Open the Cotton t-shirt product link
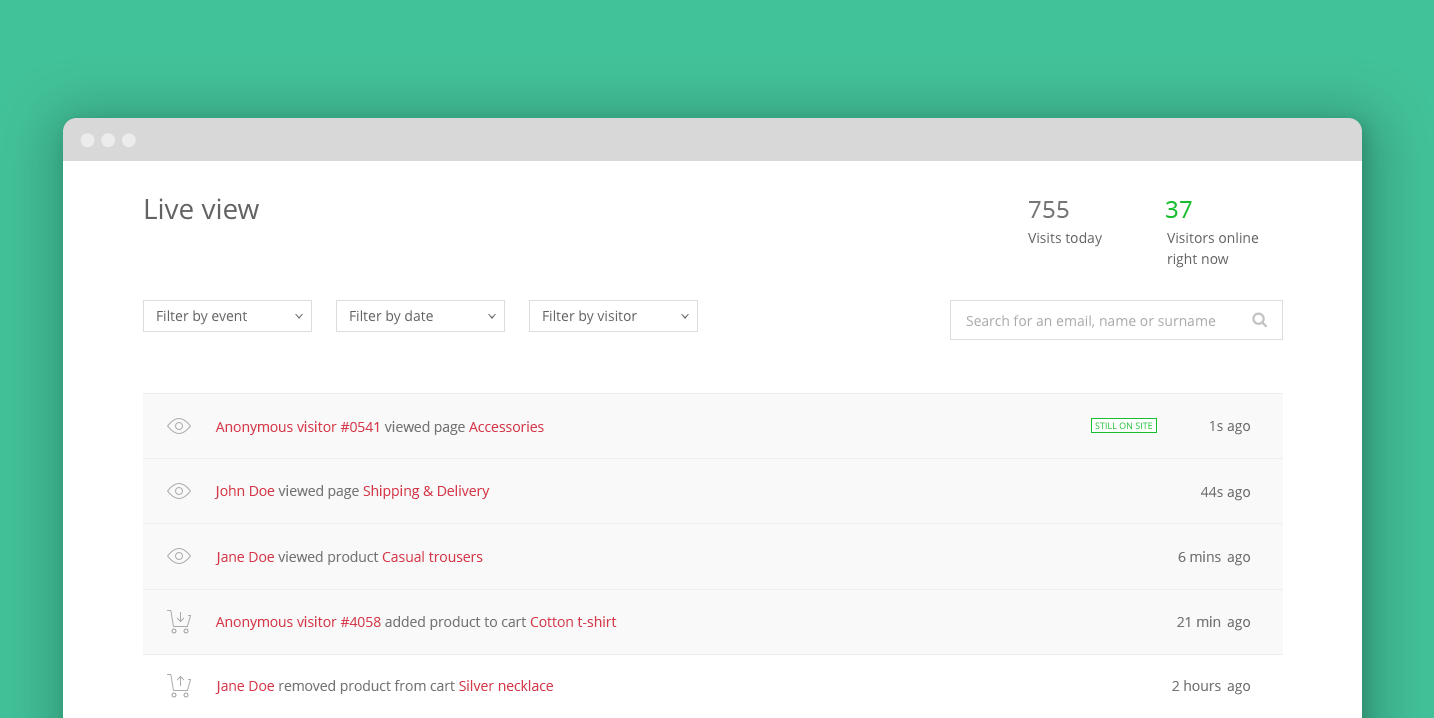 (x=573, y=621)
